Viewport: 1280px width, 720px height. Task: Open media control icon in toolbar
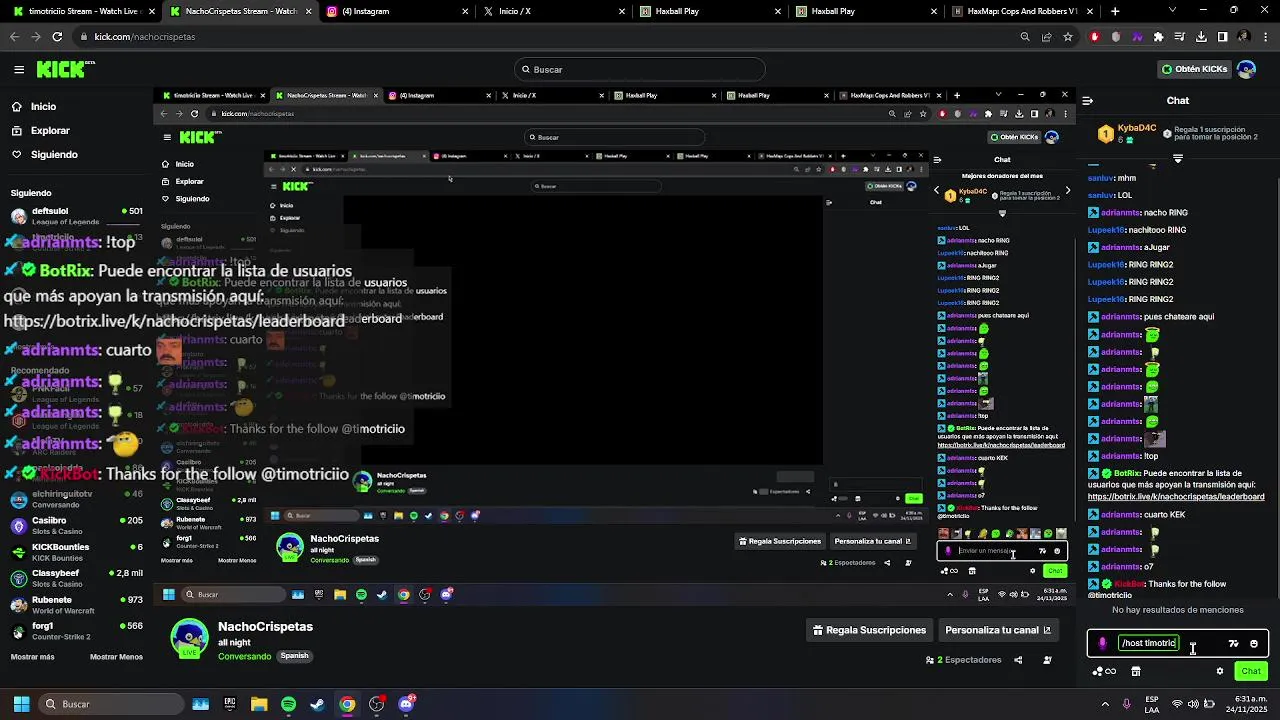[x=1181, y=36]
